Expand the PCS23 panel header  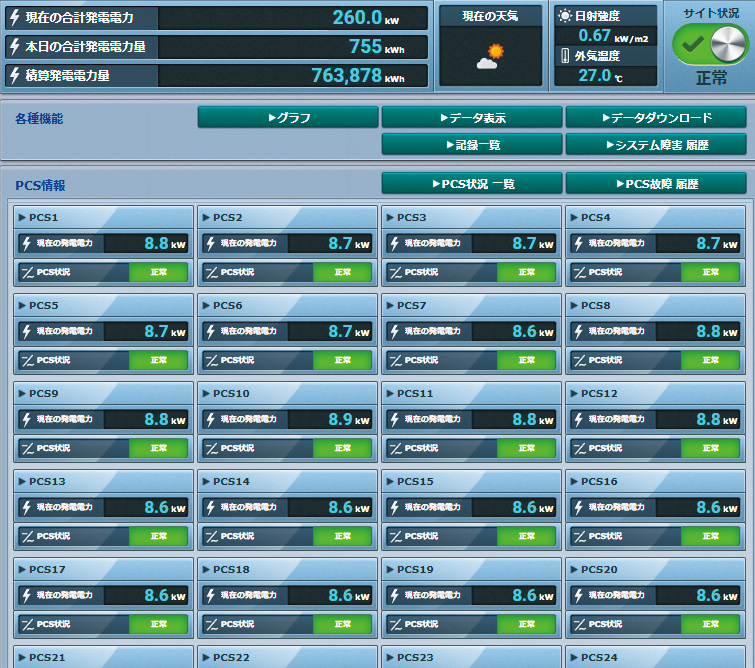click(471, 657)
